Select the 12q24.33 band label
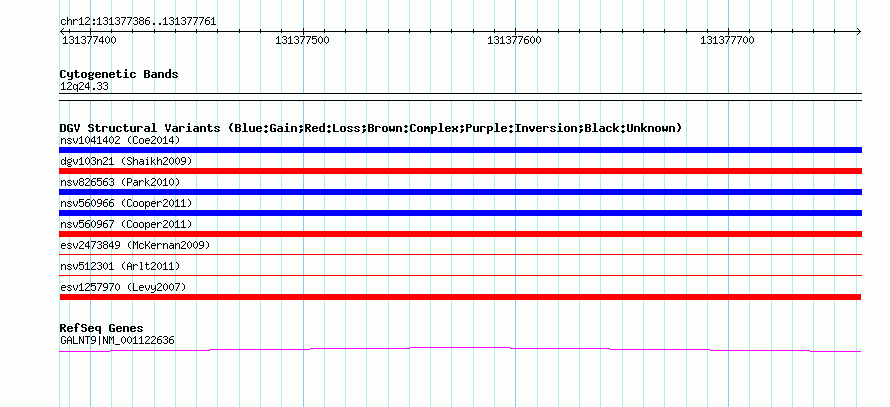Image resolution: width=890 pixels, height=407 pixels. pos(85,87)
